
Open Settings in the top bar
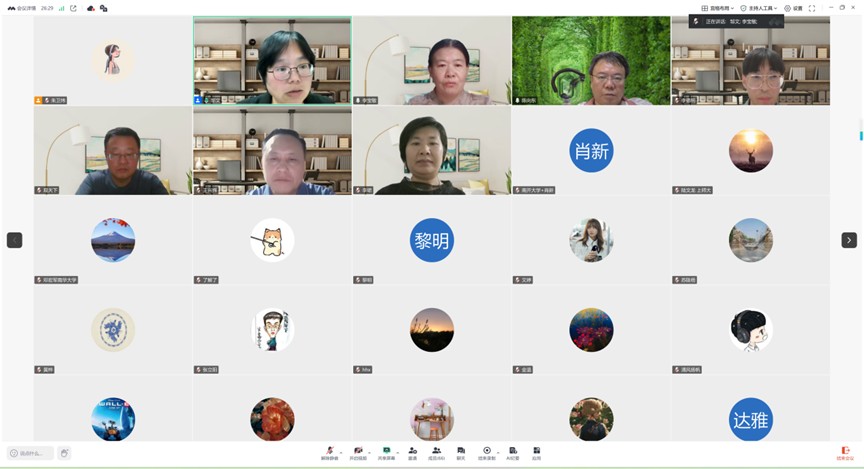click(793, 8)
